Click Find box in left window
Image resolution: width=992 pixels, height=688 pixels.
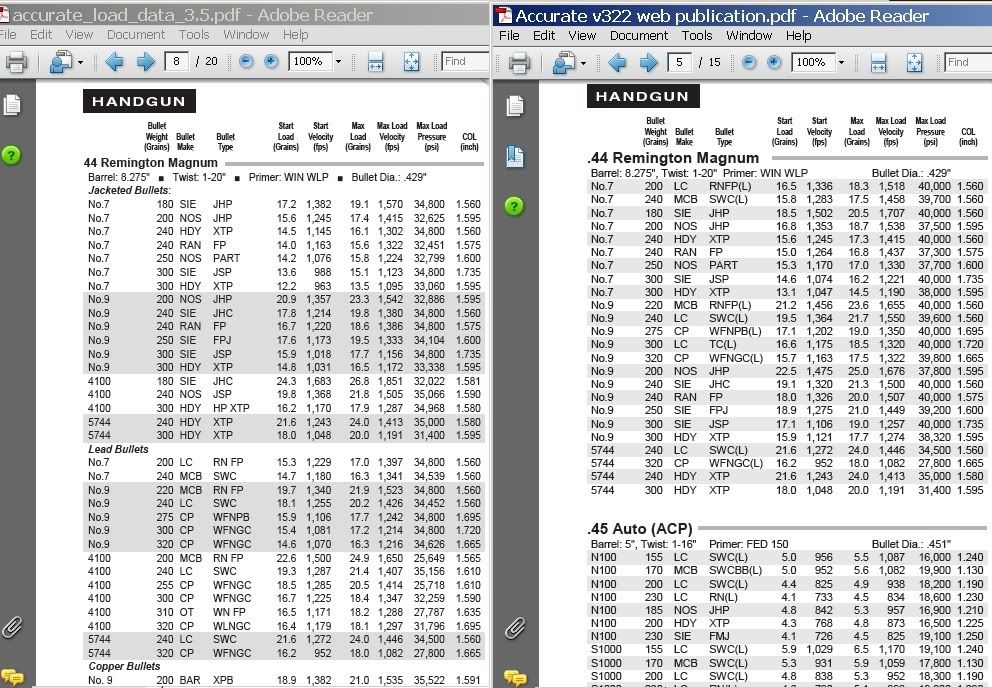465,61
